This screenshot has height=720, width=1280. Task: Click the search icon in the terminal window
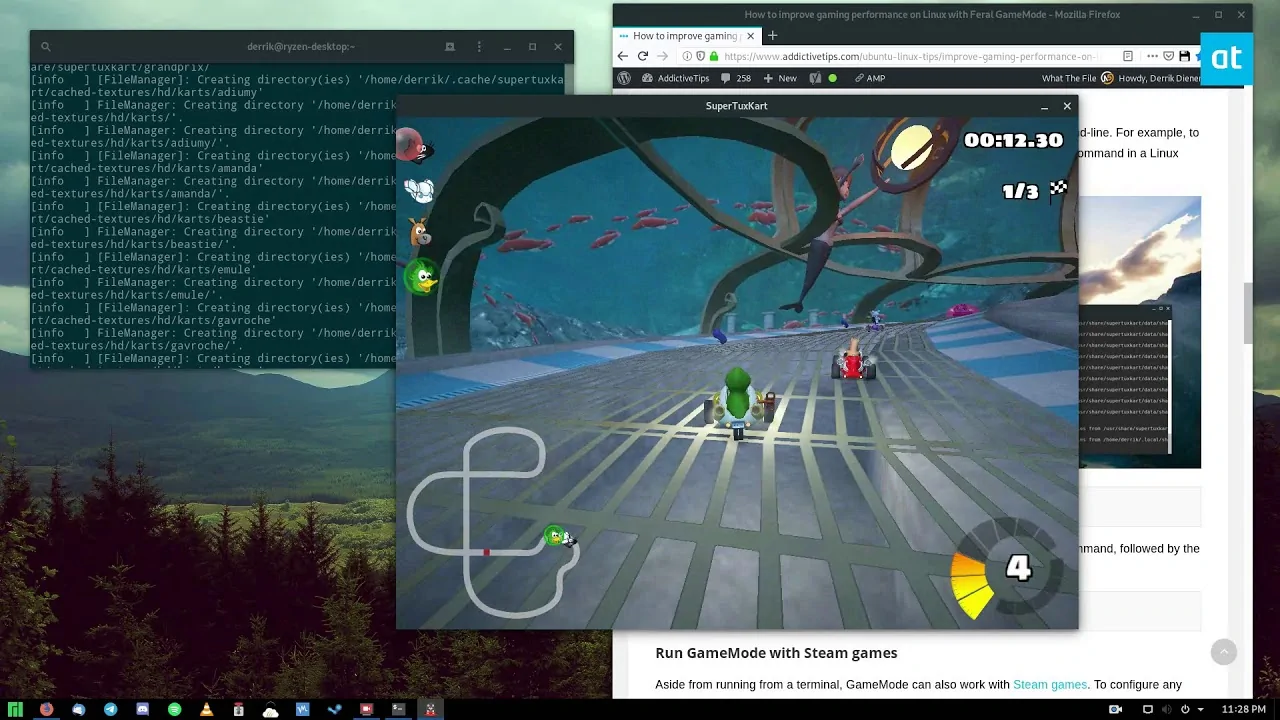tap(46, 47)
